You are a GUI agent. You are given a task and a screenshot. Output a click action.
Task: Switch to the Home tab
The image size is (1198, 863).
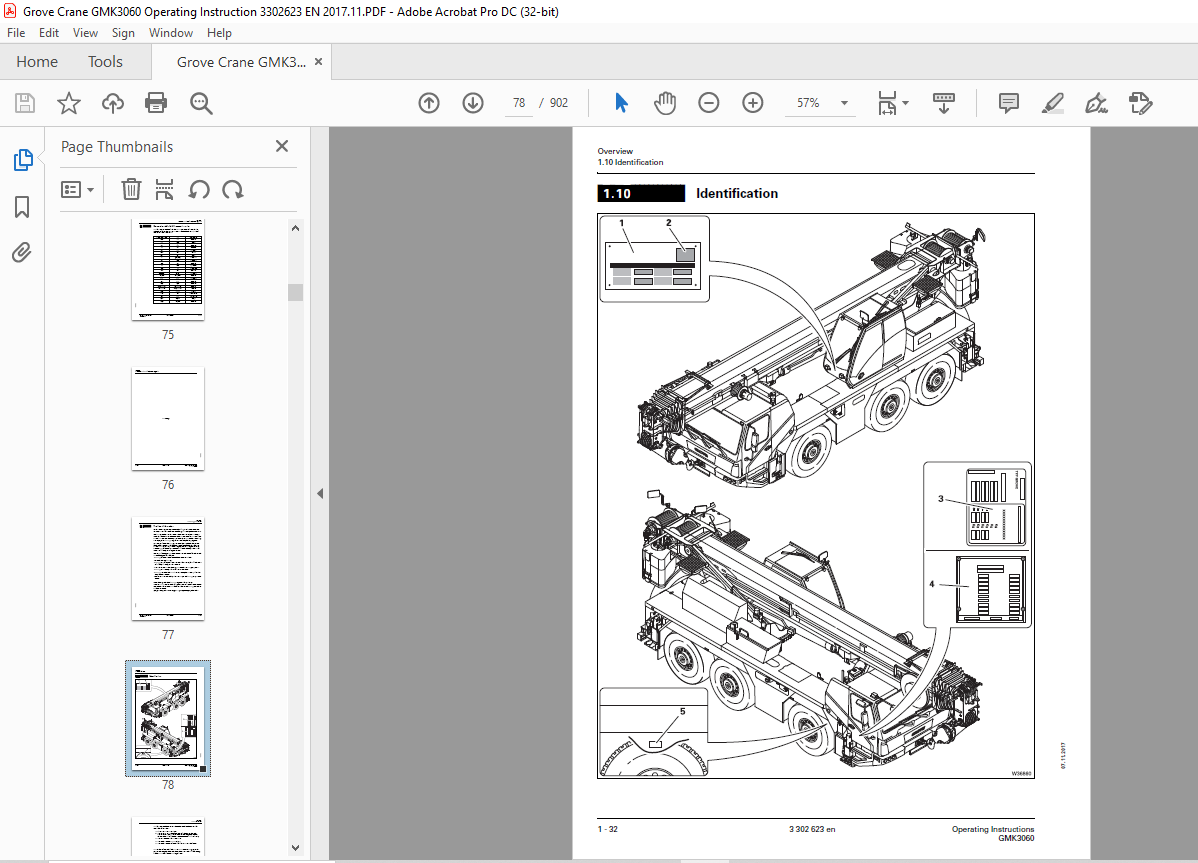(x=37, y=62)
